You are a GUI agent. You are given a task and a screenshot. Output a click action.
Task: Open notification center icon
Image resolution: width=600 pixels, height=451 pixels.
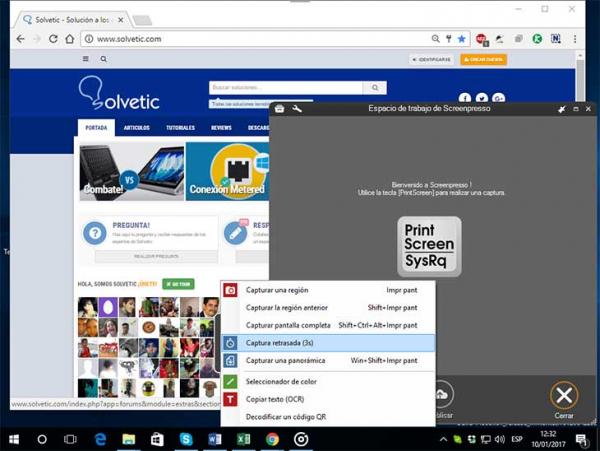pyautogui.click(x=581, y=440)
